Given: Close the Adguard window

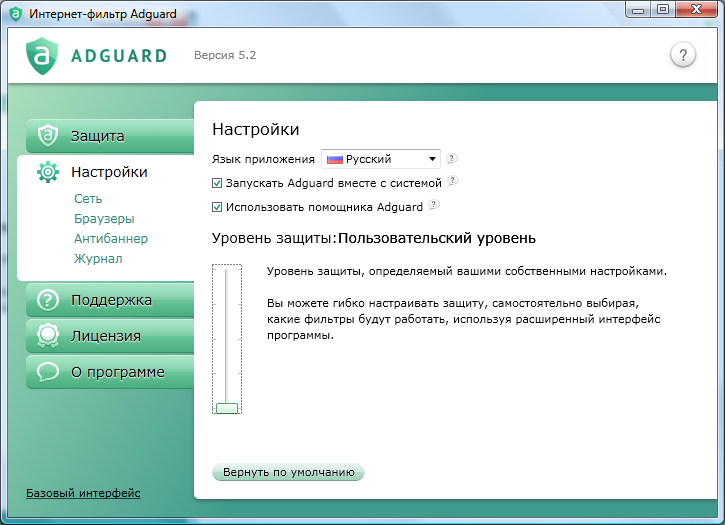Looking at the screenshot, I should click(x=697, y=10).
